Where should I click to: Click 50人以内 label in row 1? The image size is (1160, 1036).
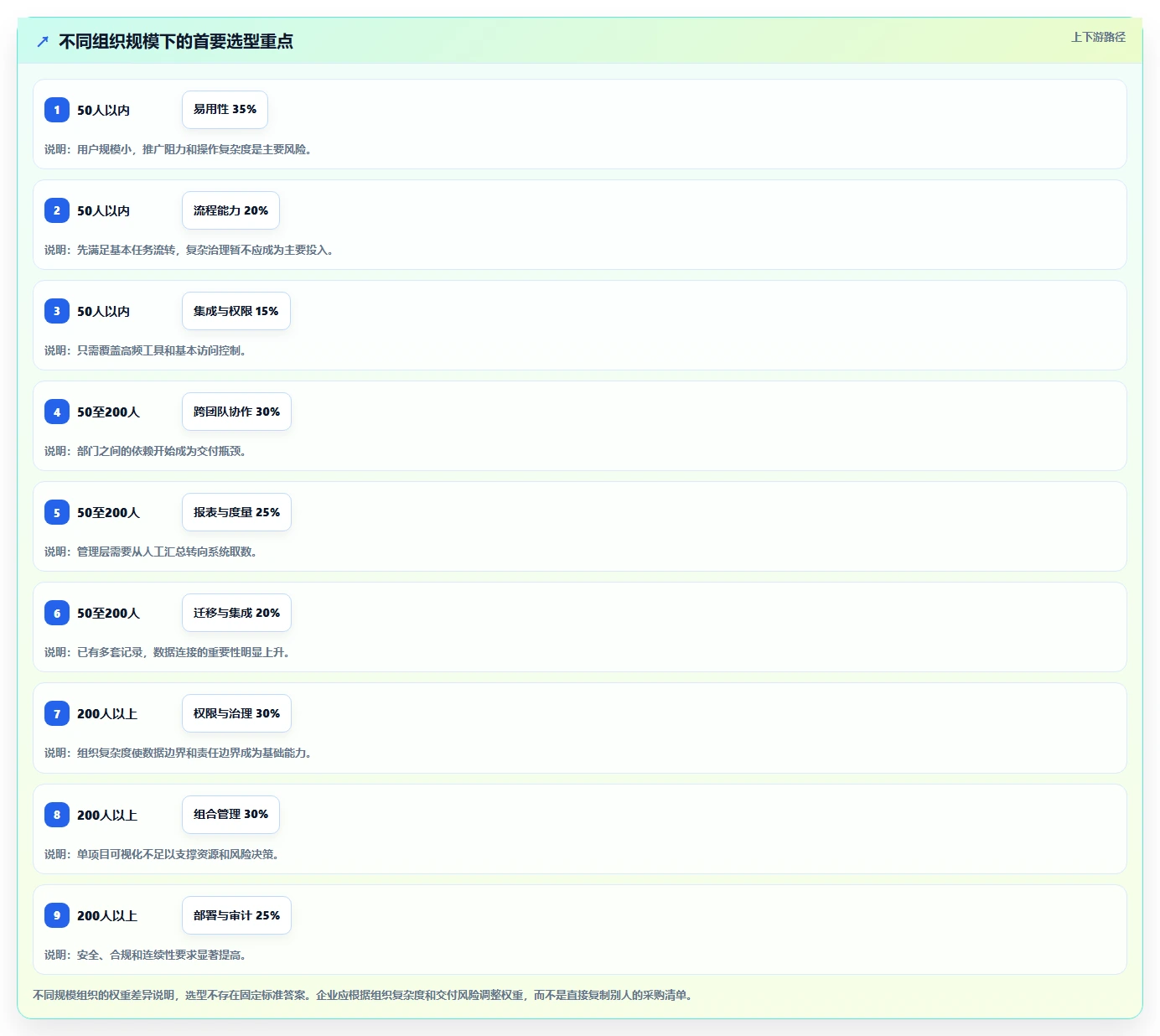click(103, 110)
